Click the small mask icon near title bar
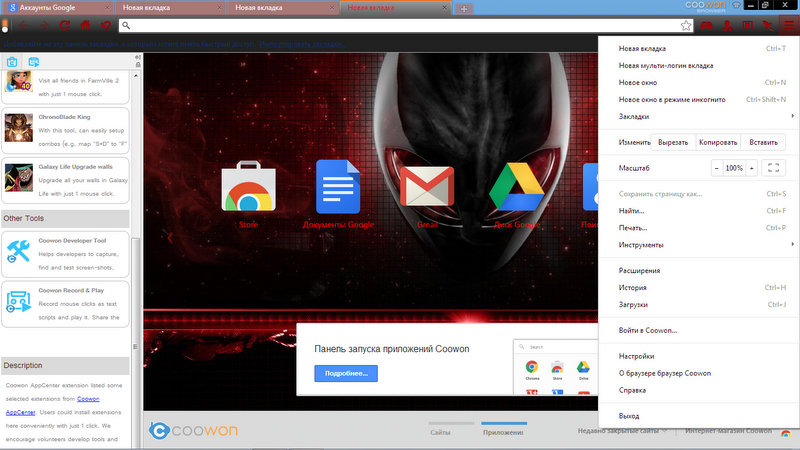800x450 pixels. (x=736, y=5)
